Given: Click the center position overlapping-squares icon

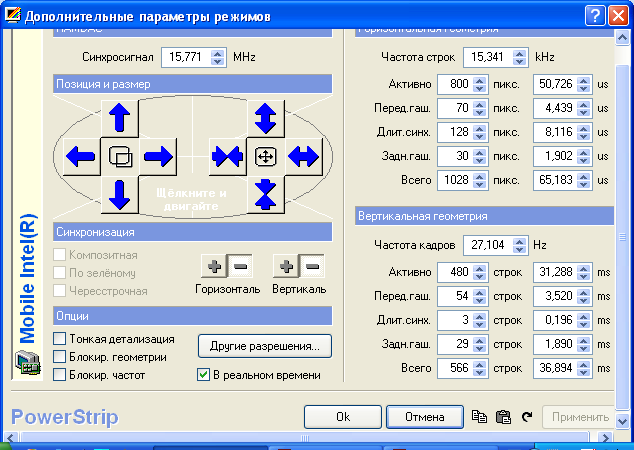Looking at the screenshot, I should (x=120, y=156).
